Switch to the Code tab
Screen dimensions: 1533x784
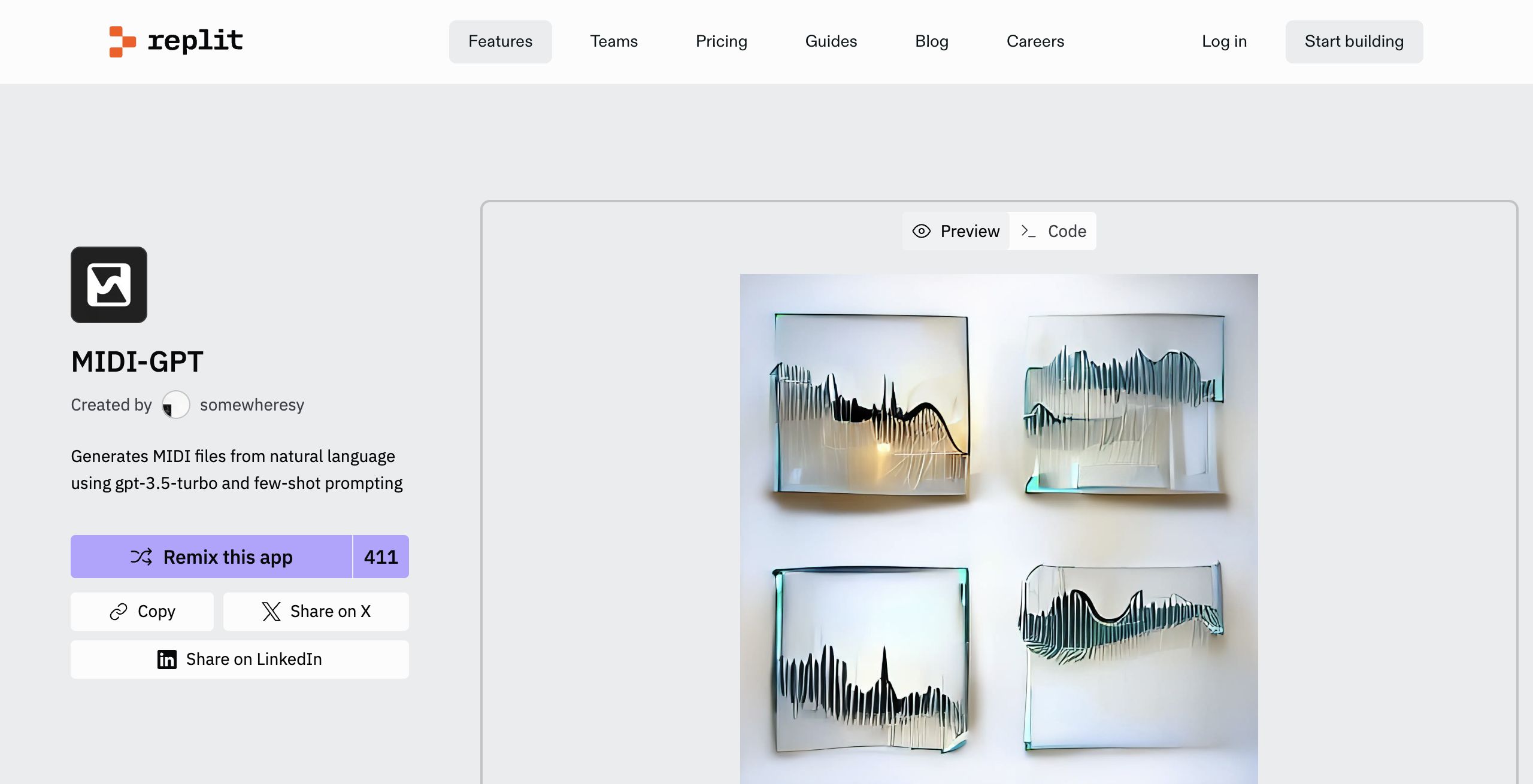point(1053,231)
